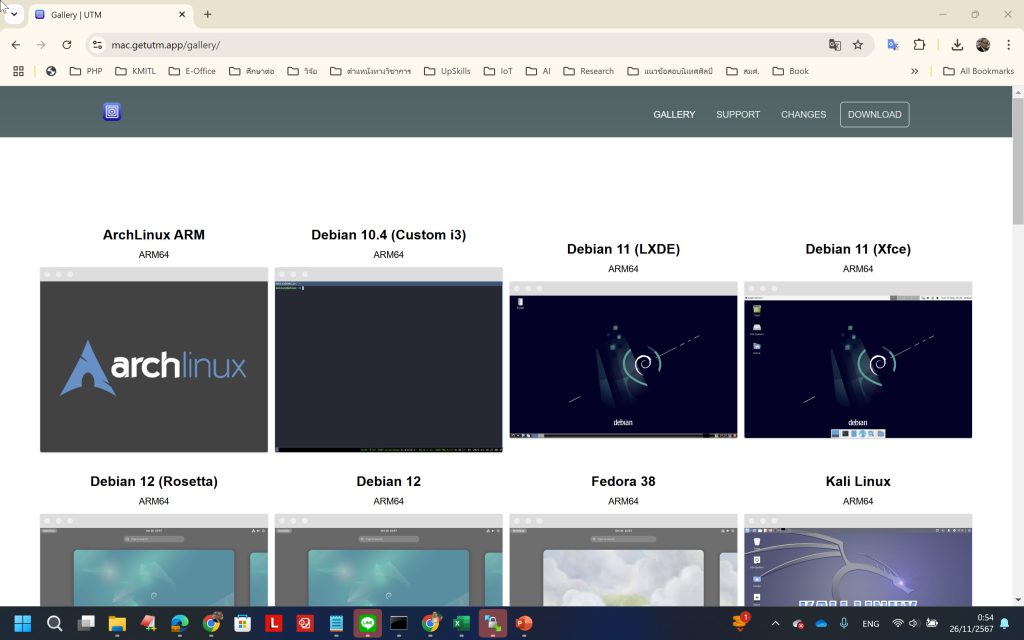Open the KMITL bookmarks folder
The width and height of the screenshot is (1024, 640).
click(x=135, y=71)
